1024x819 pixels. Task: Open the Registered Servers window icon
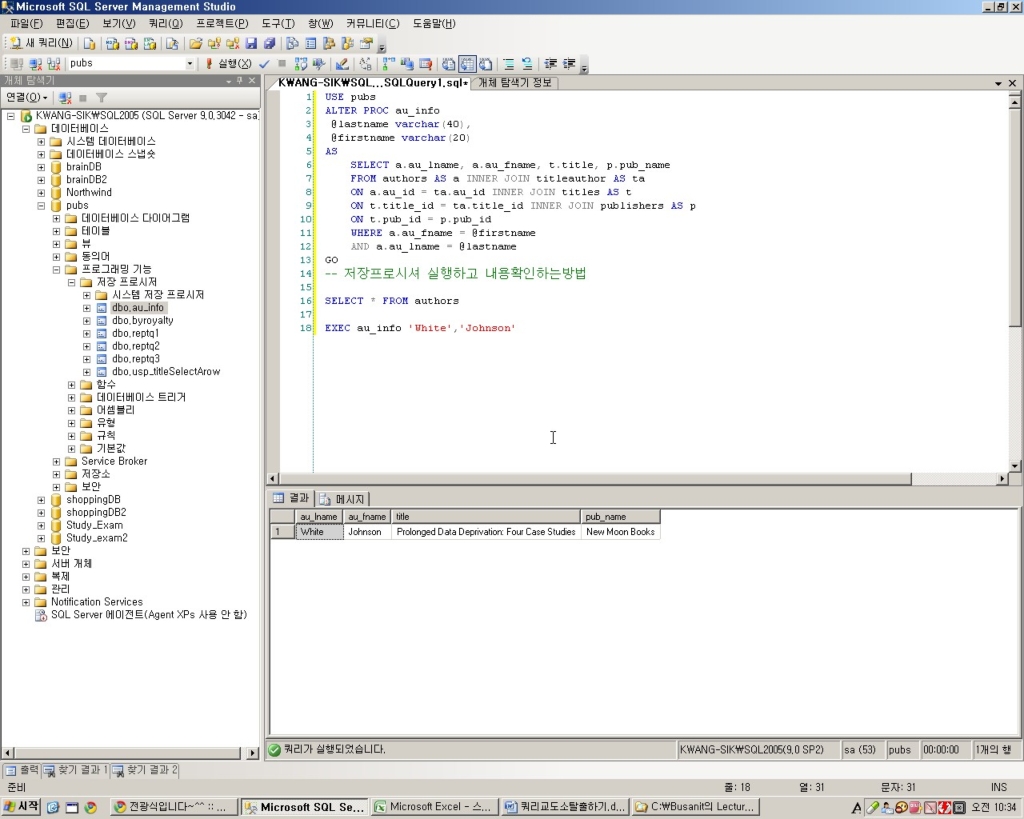[x=293, y=44]
